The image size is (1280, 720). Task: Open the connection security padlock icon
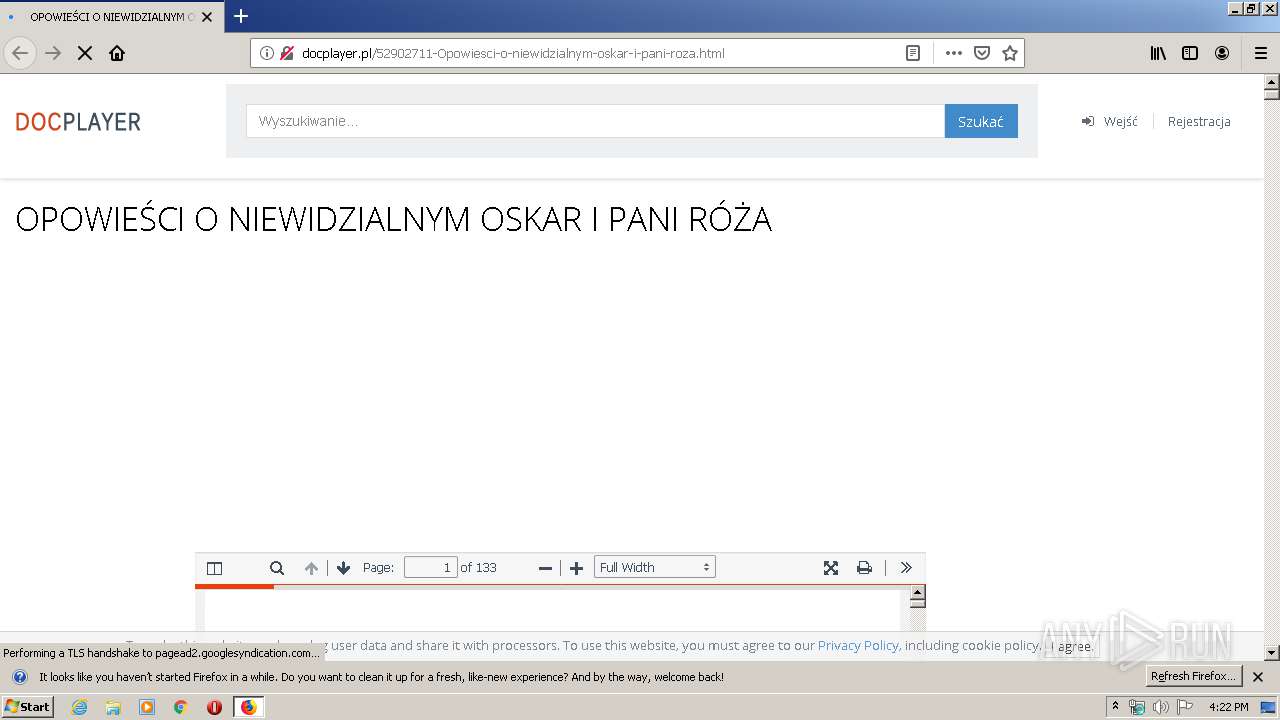[287, 53]
